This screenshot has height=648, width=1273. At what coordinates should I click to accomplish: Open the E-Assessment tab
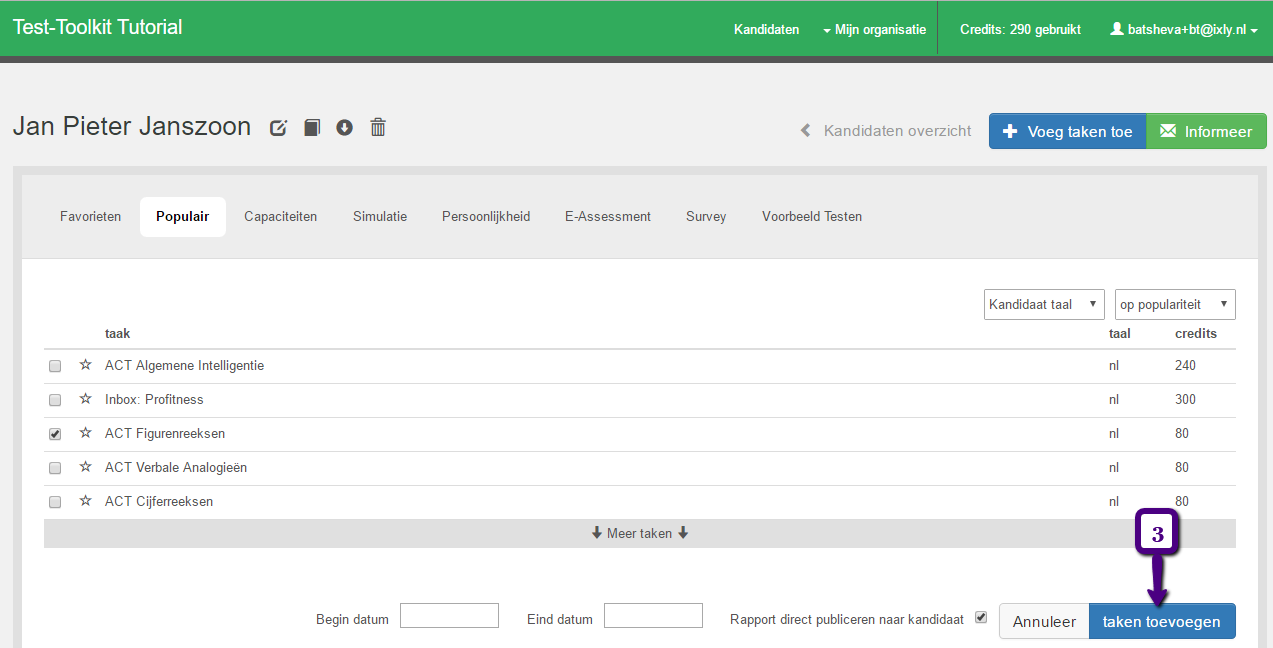point(608,216)
